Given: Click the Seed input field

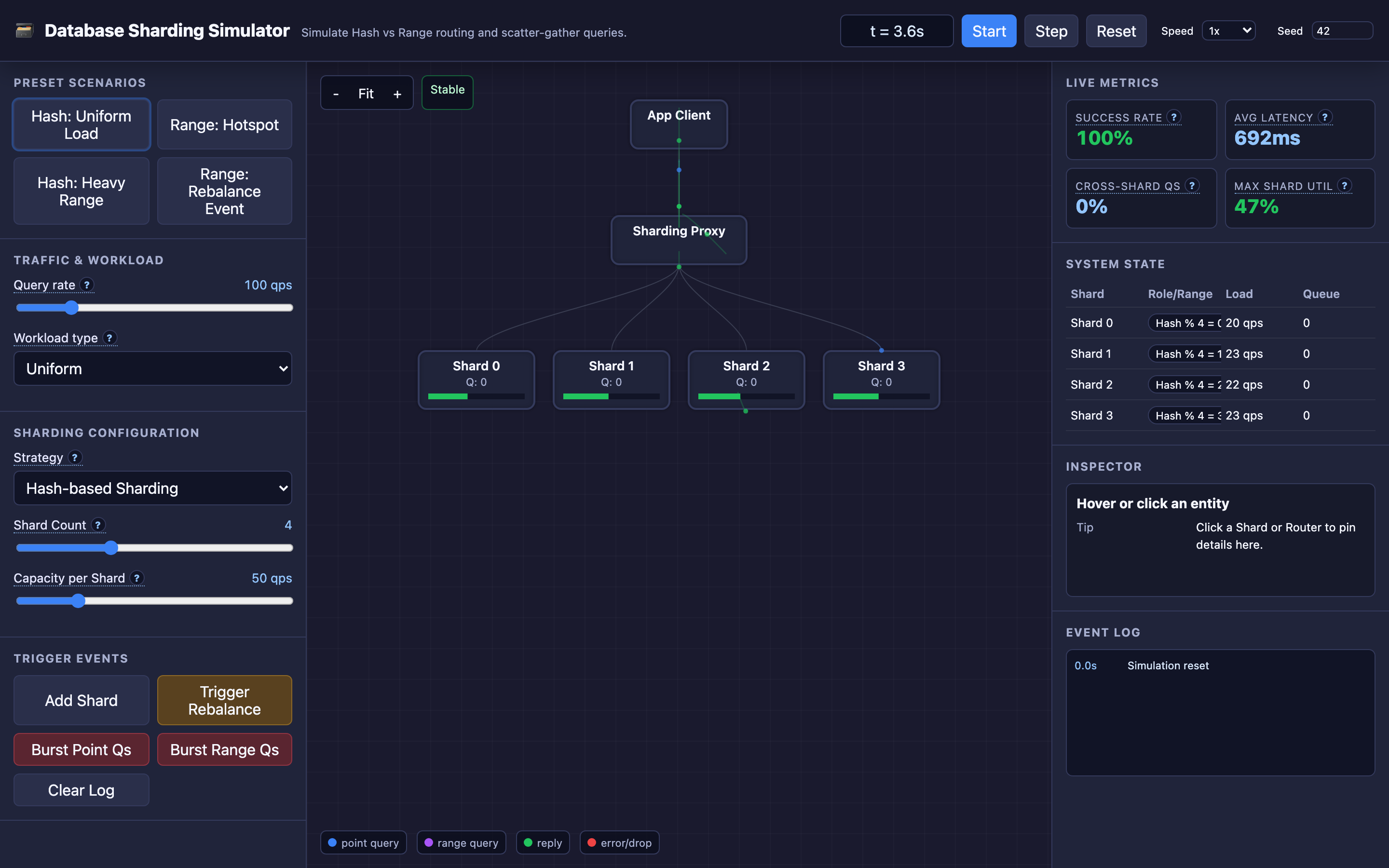Looking at the screenshot, I should pos(1342,31).
